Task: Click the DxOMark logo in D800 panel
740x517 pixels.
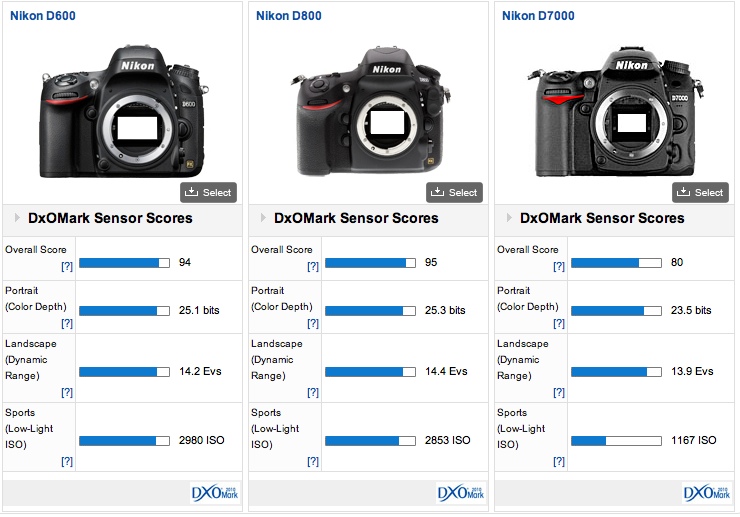Action: 461,493
